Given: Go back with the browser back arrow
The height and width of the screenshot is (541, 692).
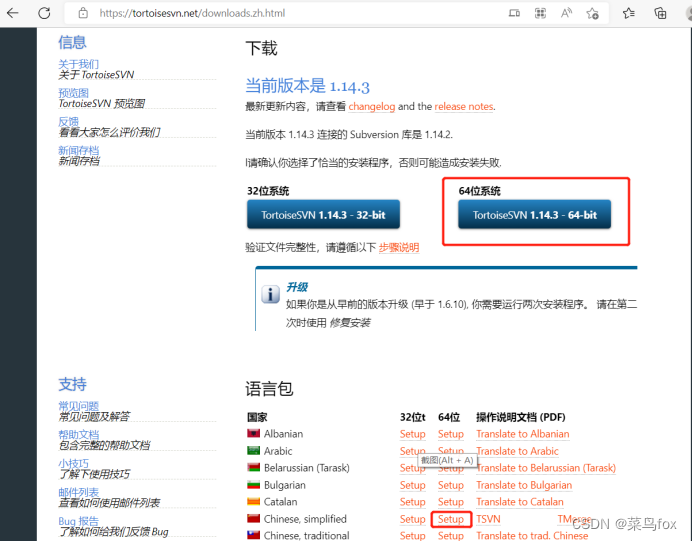Looking at the screenshot, I should [x=13, y=13].
